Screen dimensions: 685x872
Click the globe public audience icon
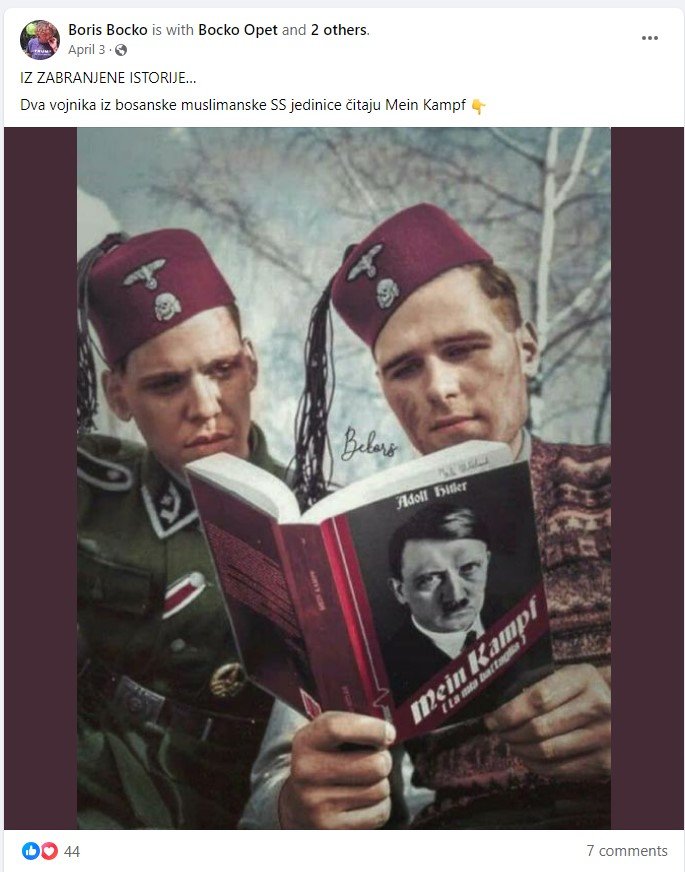(x=121, y=50)
